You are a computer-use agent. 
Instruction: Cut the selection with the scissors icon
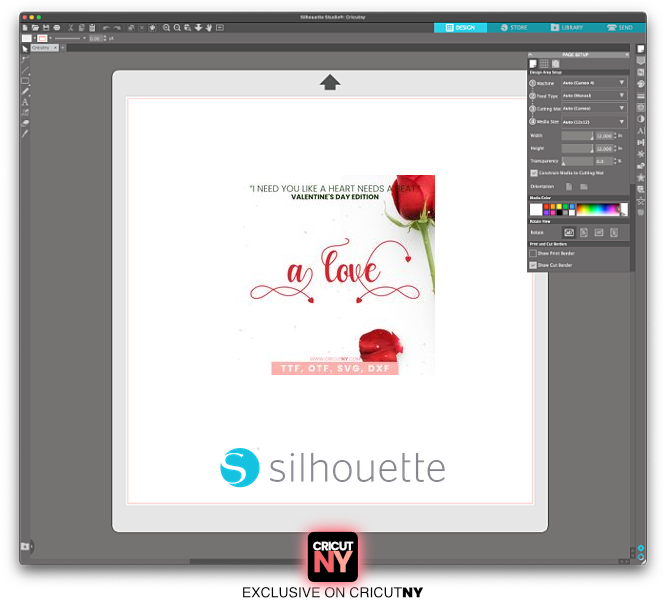[71, 28]
